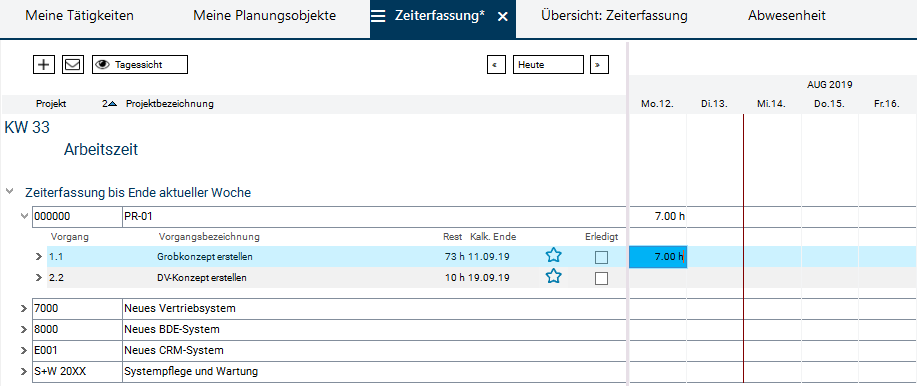The width and height of the screenshot is (917, 386).
Task: Expand project S+W 20XX
Action: [24, 371]
